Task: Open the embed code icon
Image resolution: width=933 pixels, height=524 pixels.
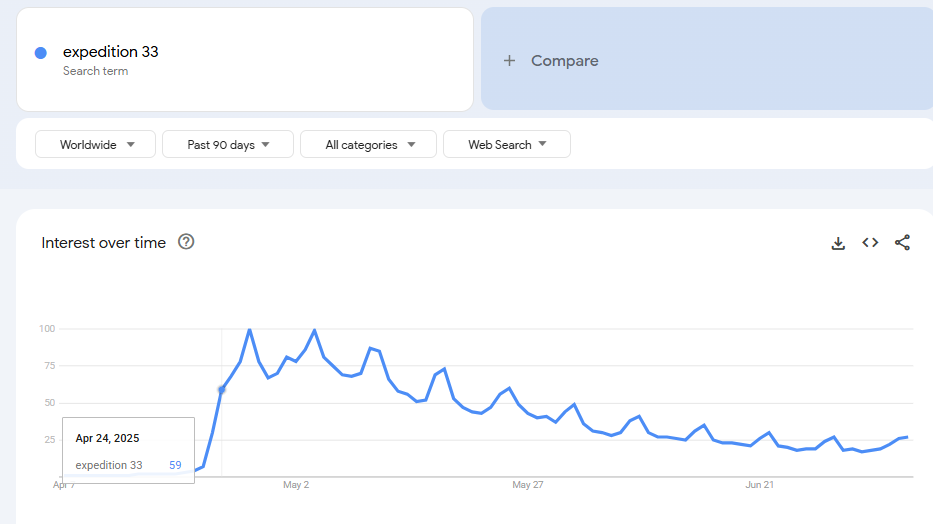Action: click(x=870, y=242)
